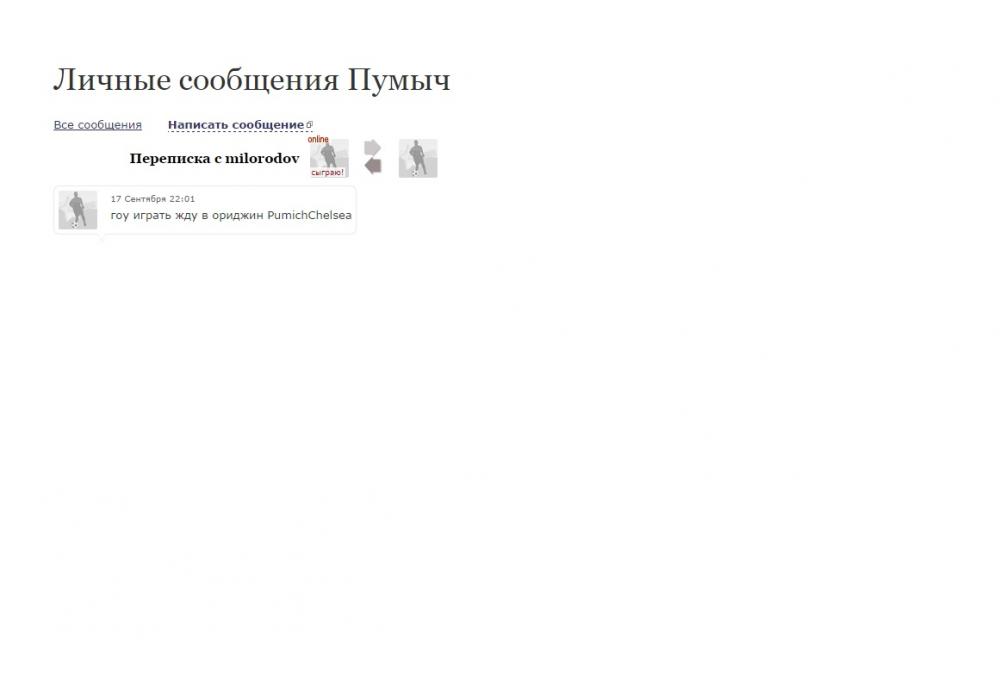Click the "PumichChelsea" nickname in the message

point(309,215)
